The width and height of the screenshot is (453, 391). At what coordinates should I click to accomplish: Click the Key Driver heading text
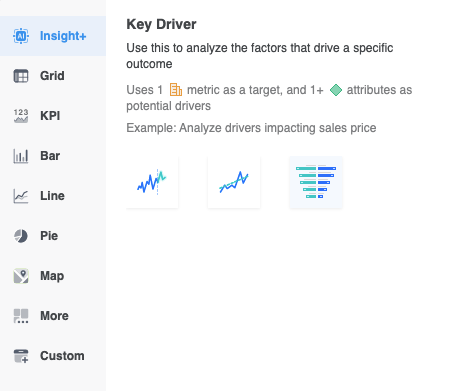coord(161,24)
